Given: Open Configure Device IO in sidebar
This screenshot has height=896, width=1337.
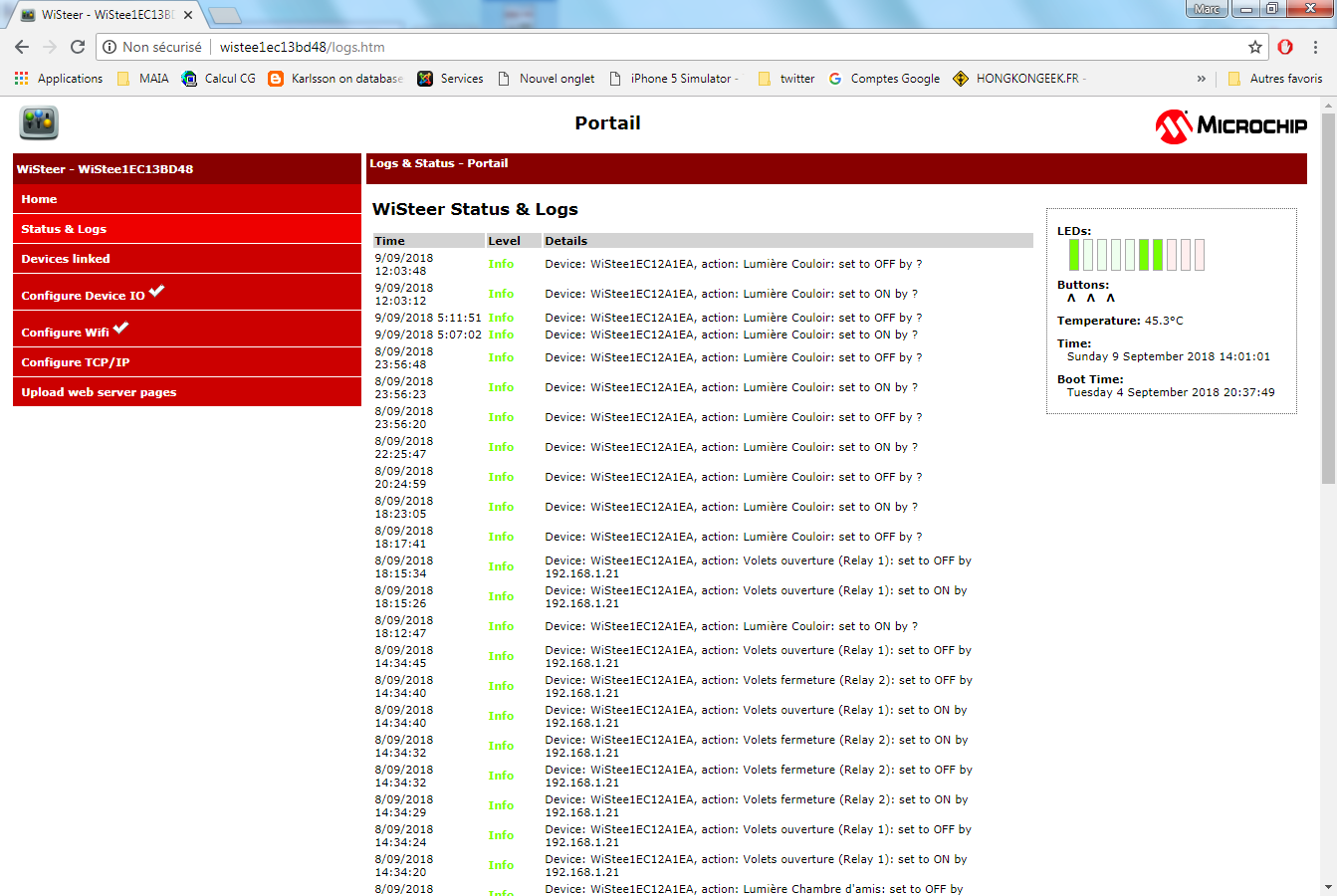Looking at the screenshot, I should tap(84, 295).
